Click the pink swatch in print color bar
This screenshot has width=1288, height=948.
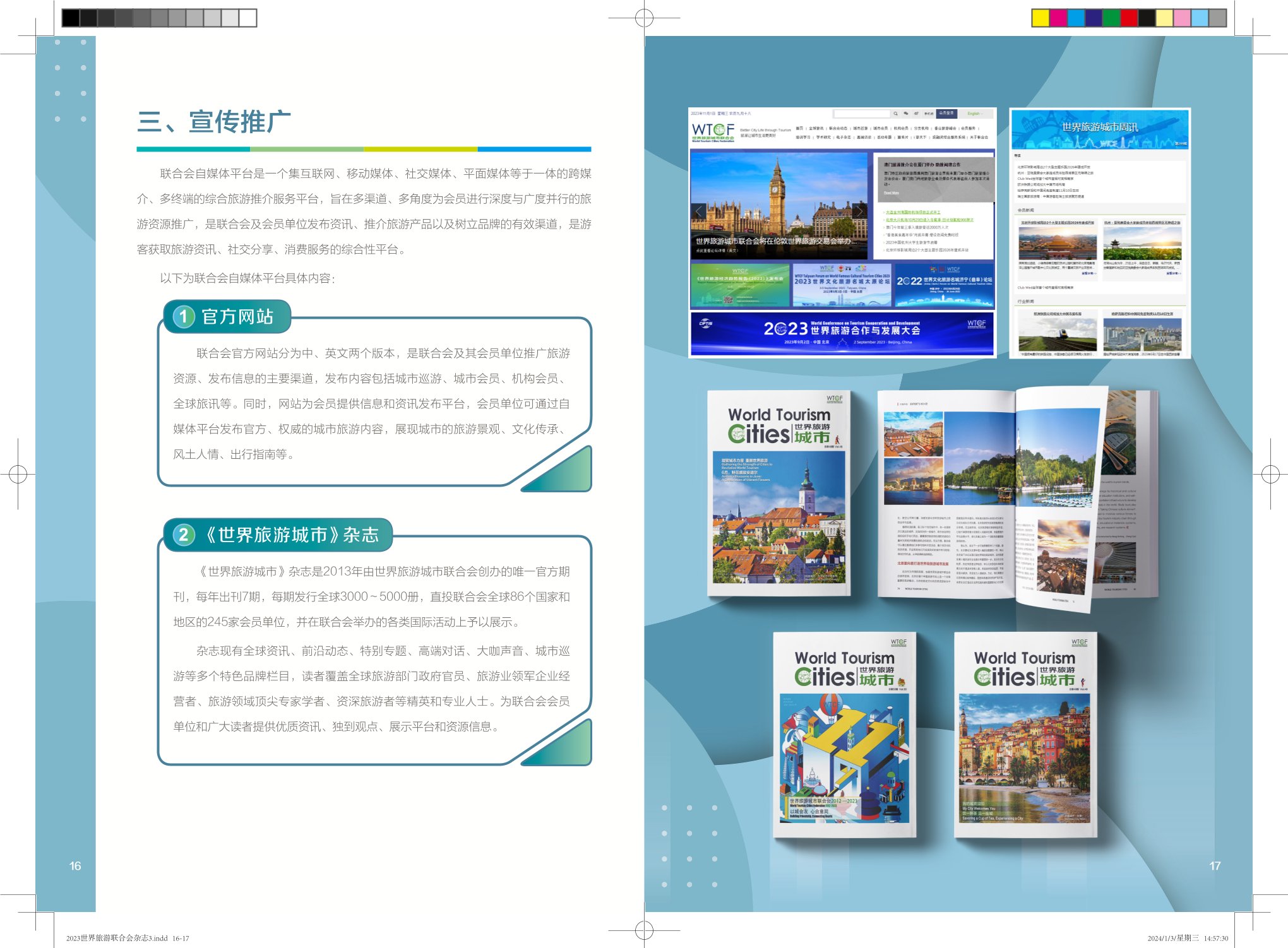click(x=1182, y=18)
